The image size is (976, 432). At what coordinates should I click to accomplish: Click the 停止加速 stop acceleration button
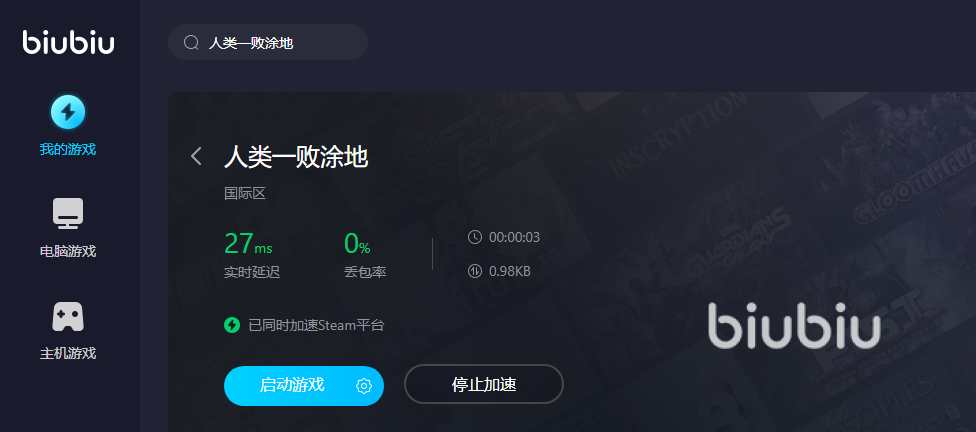[484, 385]
